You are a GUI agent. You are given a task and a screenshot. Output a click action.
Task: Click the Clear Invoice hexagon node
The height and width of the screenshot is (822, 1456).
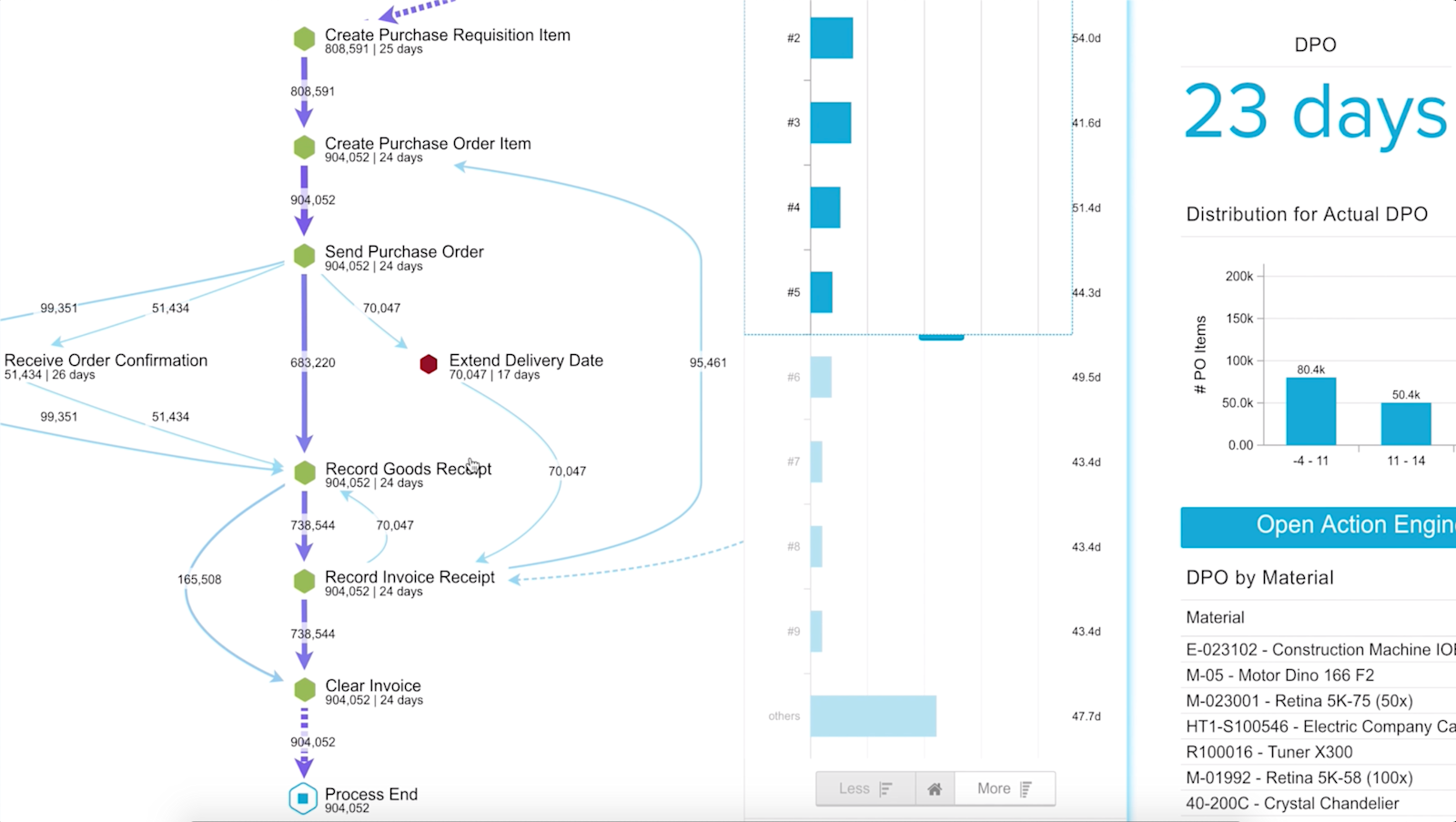click(304, 689)
